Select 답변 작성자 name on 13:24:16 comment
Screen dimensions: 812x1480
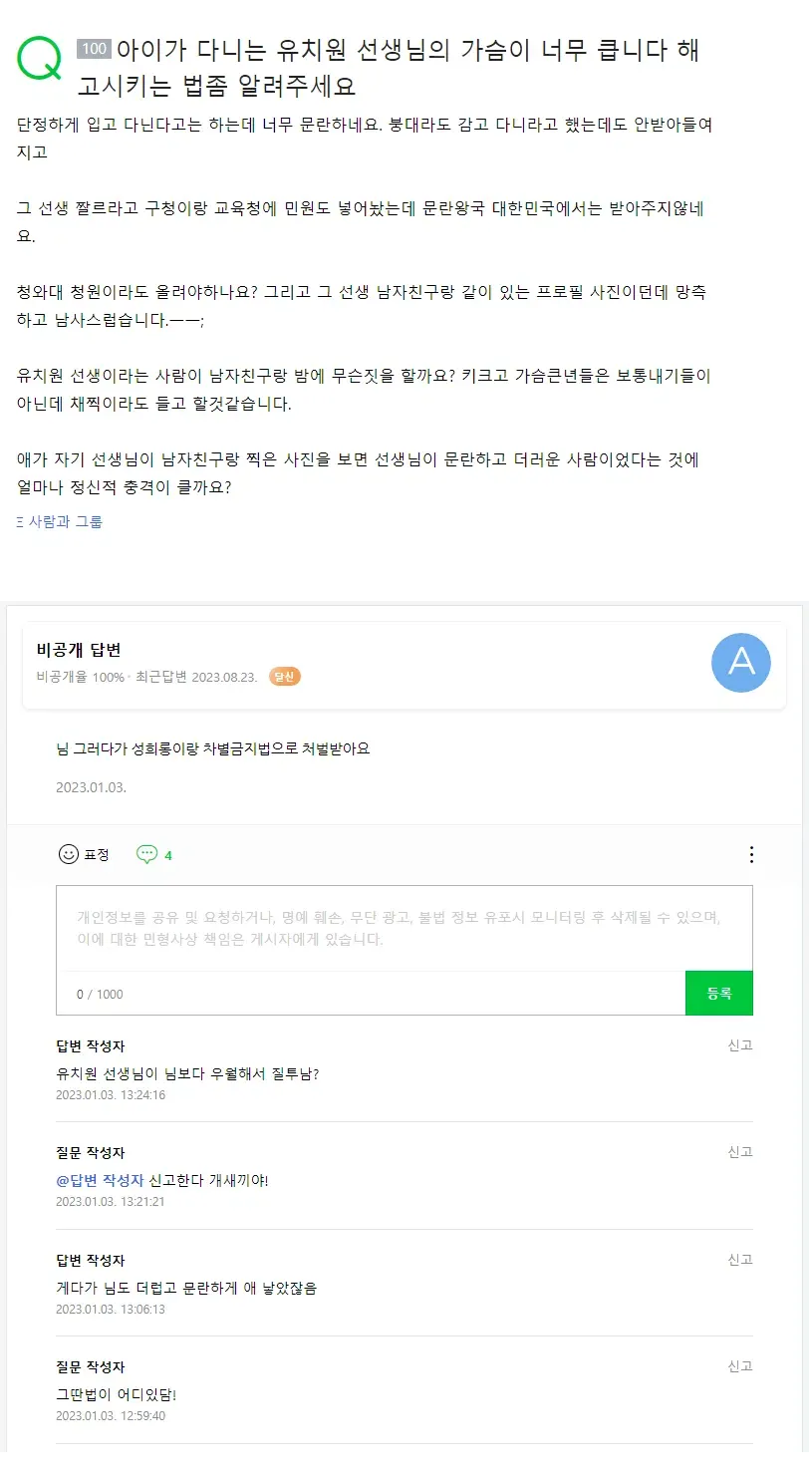pyautogui.click(x=91, y=1045)
